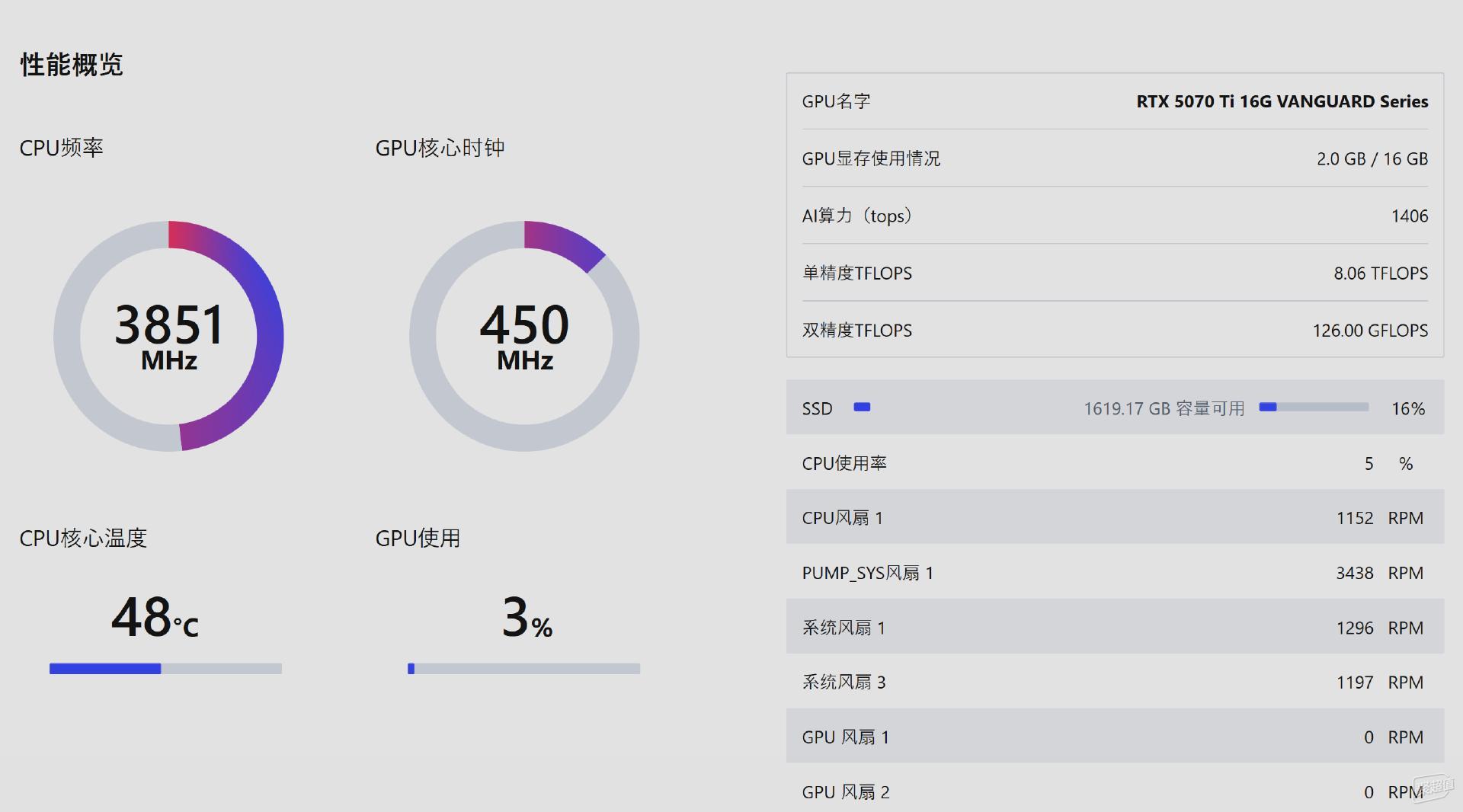
Task: Click the 1152 RPM fan value
Action: coord(1380,518)
